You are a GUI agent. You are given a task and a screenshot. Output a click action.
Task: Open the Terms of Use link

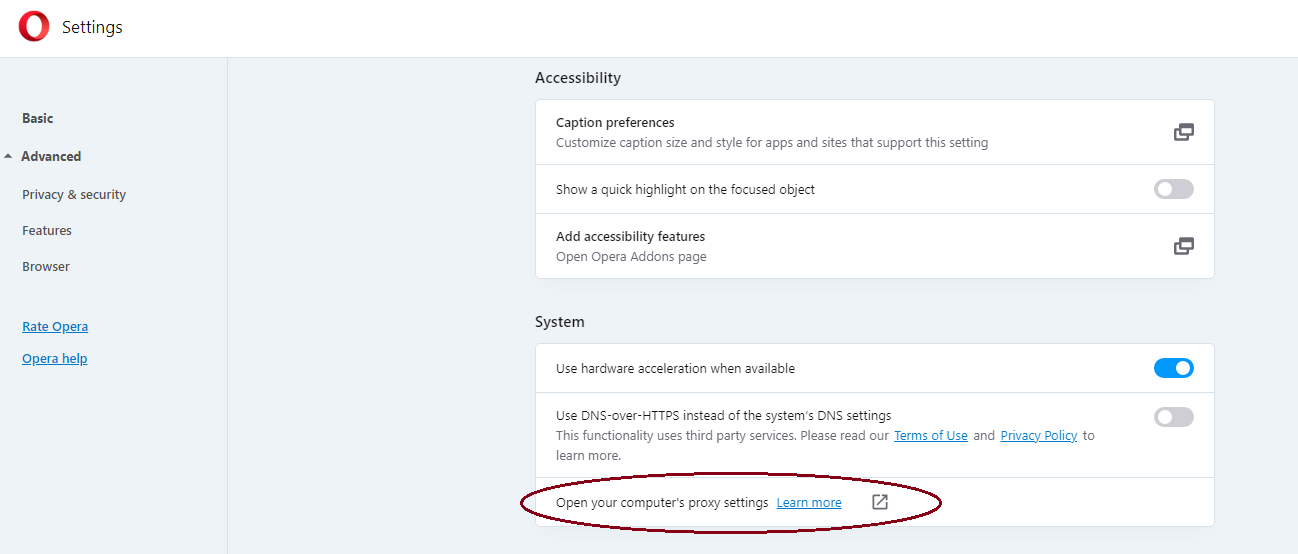[931, 436]
